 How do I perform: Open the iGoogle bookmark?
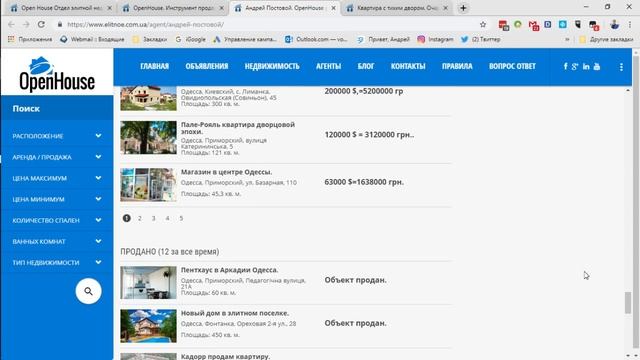point(190,39)
